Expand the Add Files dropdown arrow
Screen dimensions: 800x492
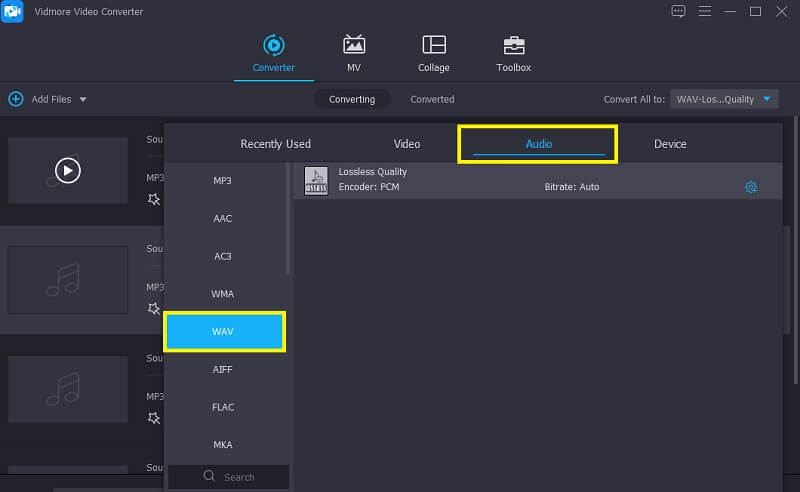point(83,100)
